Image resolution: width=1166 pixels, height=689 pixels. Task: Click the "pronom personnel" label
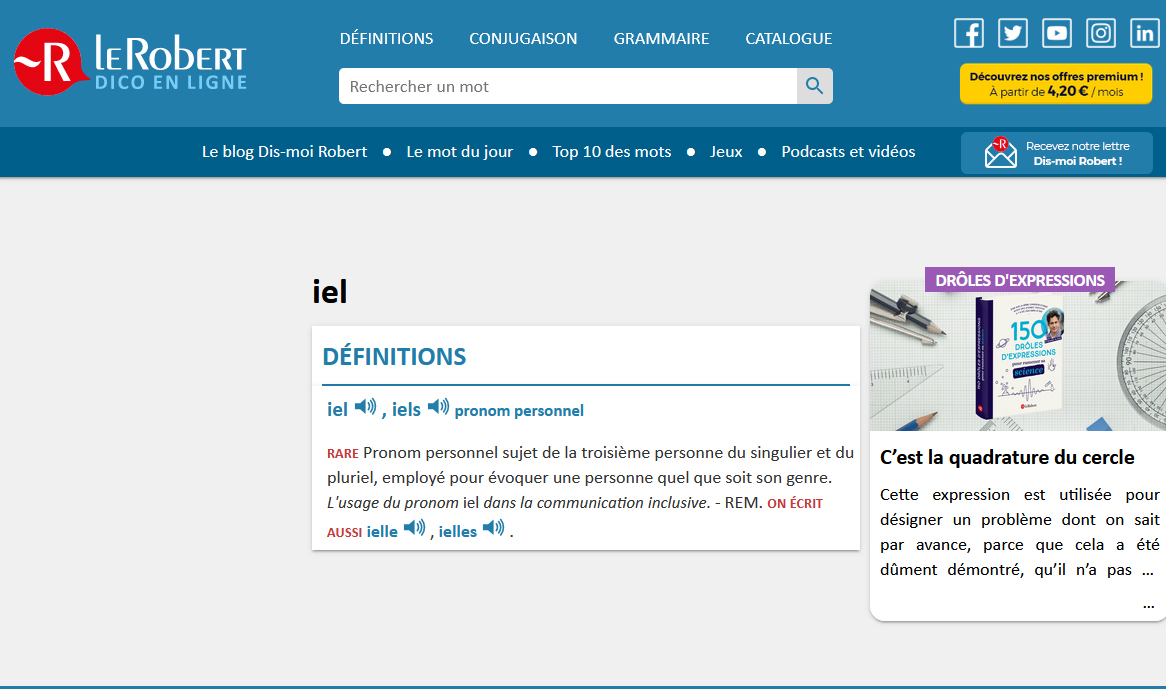pos(519,411)
